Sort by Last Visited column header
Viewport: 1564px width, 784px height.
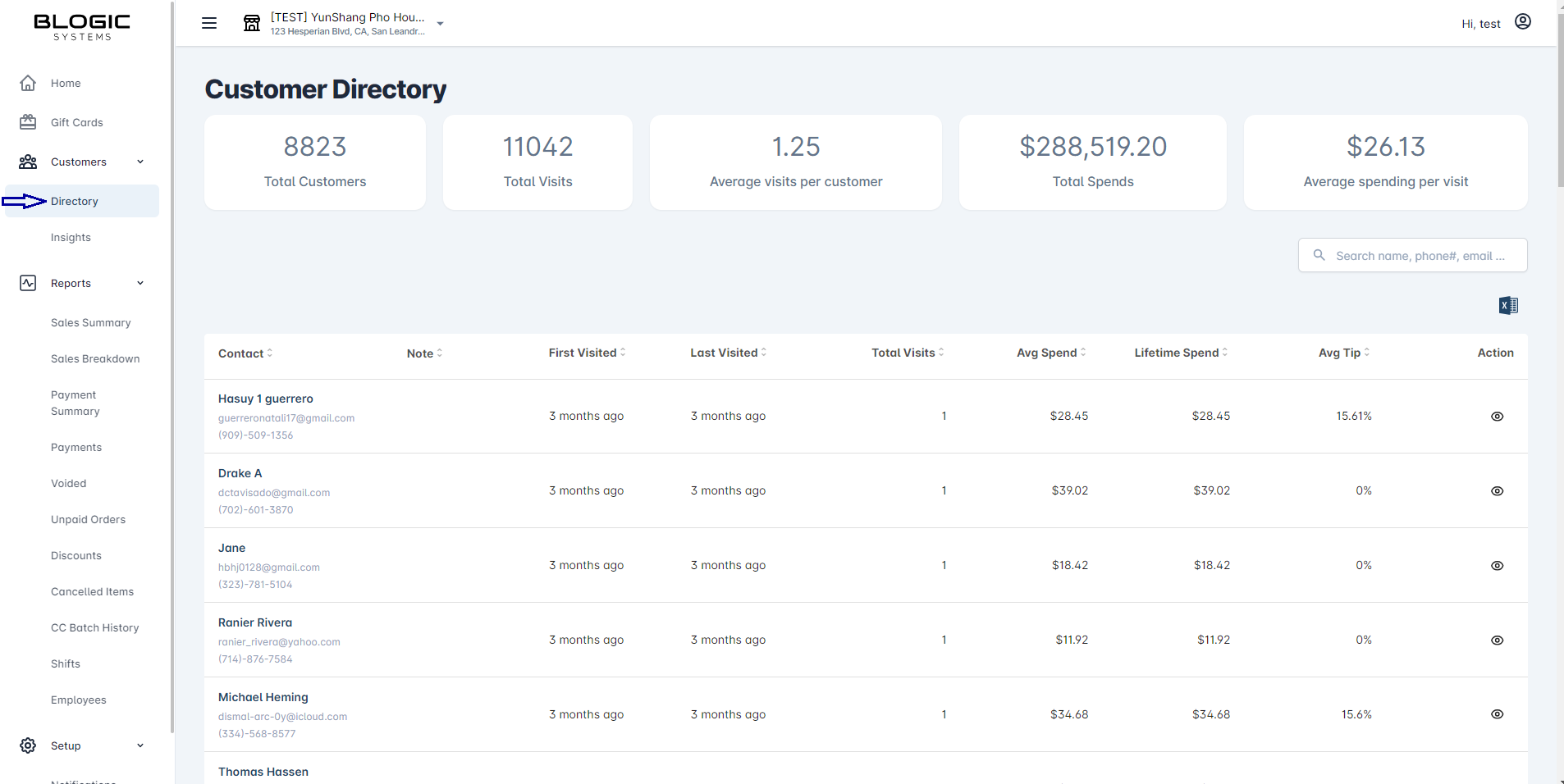coord(728,353)
